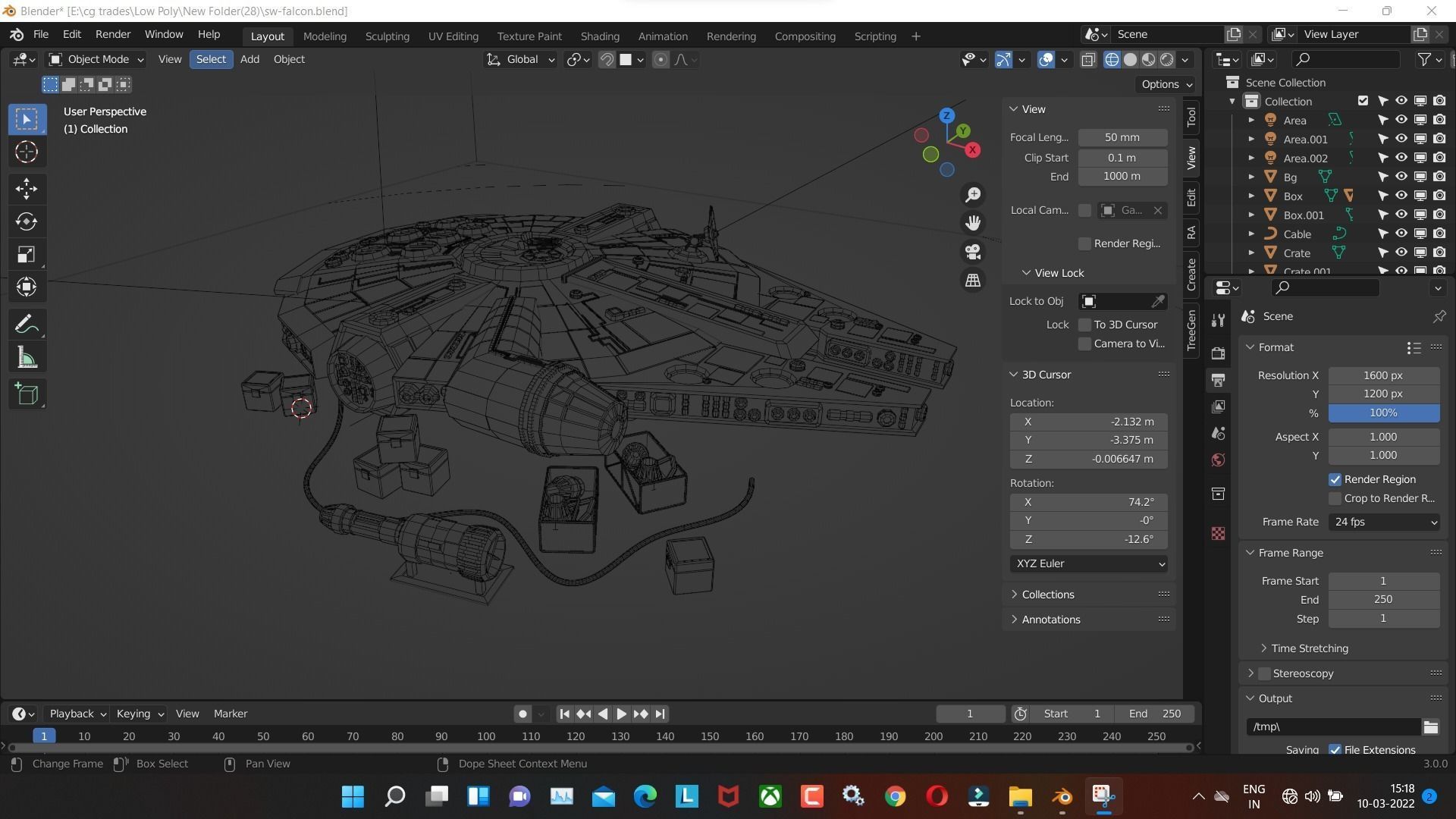Expand the Annotations panel
Image resolution: width=1456 pixels, height=819 pixels.
click(x=1050, y=620)
